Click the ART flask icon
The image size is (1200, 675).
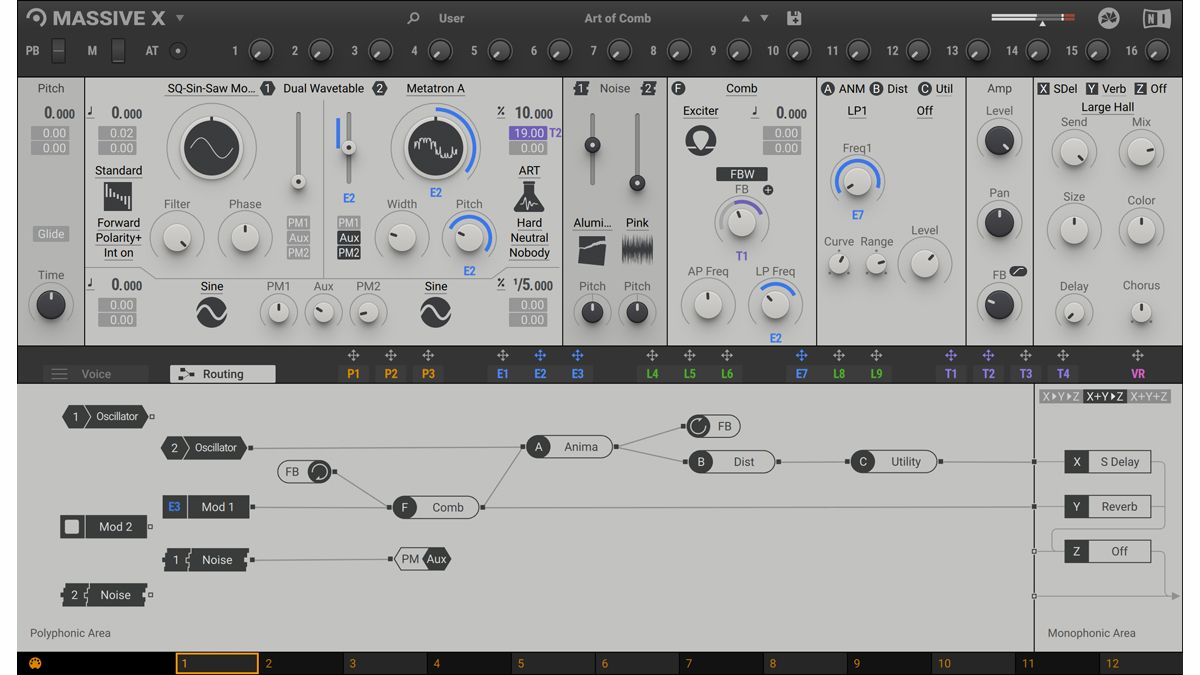(529, 197)
